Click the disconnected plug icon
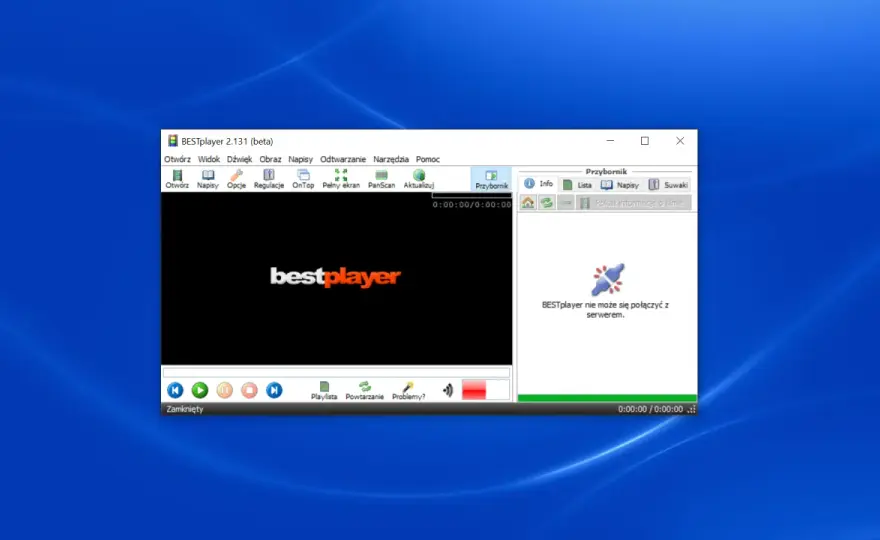 (607, 279)
